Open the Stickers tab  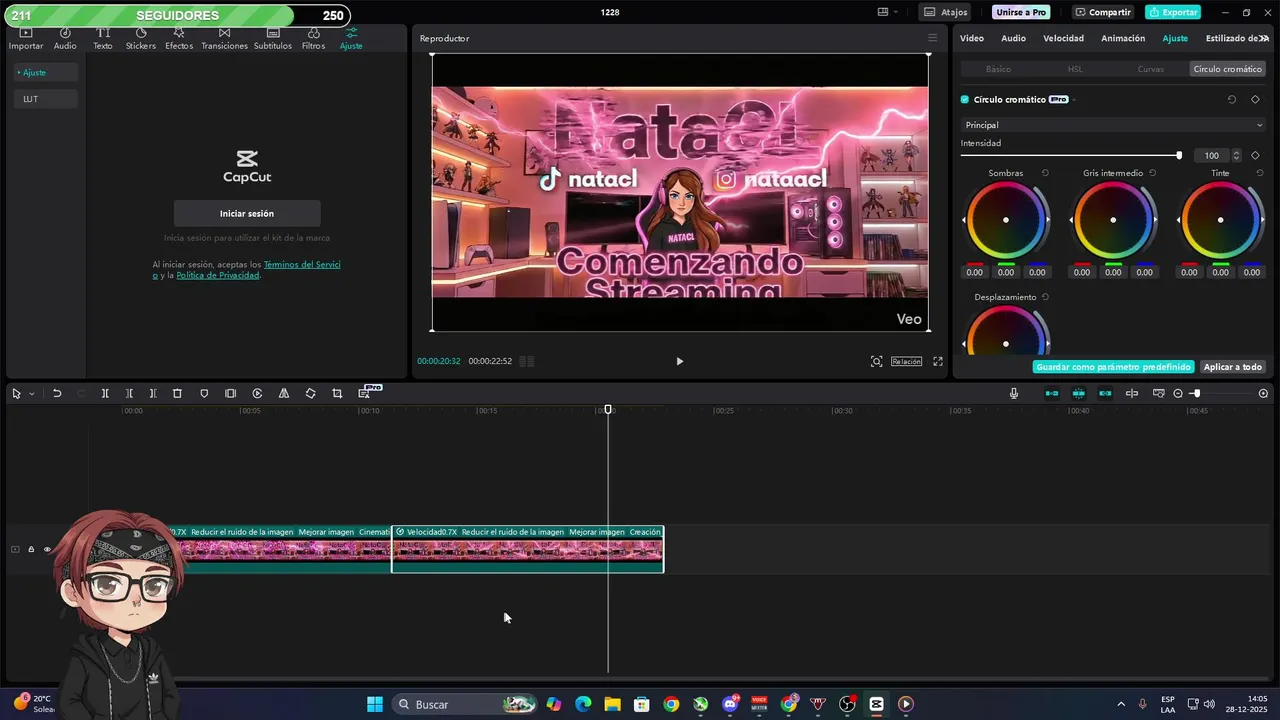tap(141, 39)
